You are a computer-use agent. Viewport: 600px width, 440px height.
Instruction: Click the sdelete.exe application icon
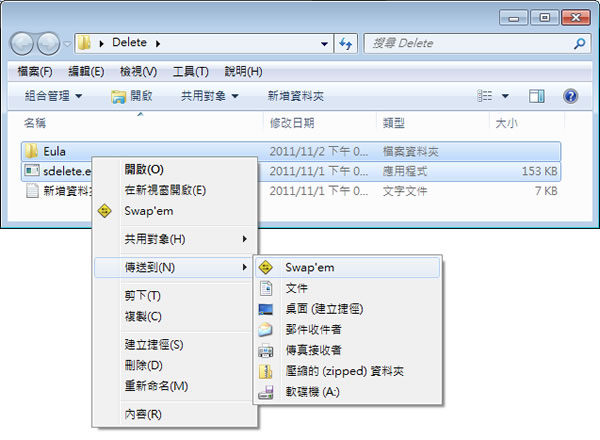point(32,170)
